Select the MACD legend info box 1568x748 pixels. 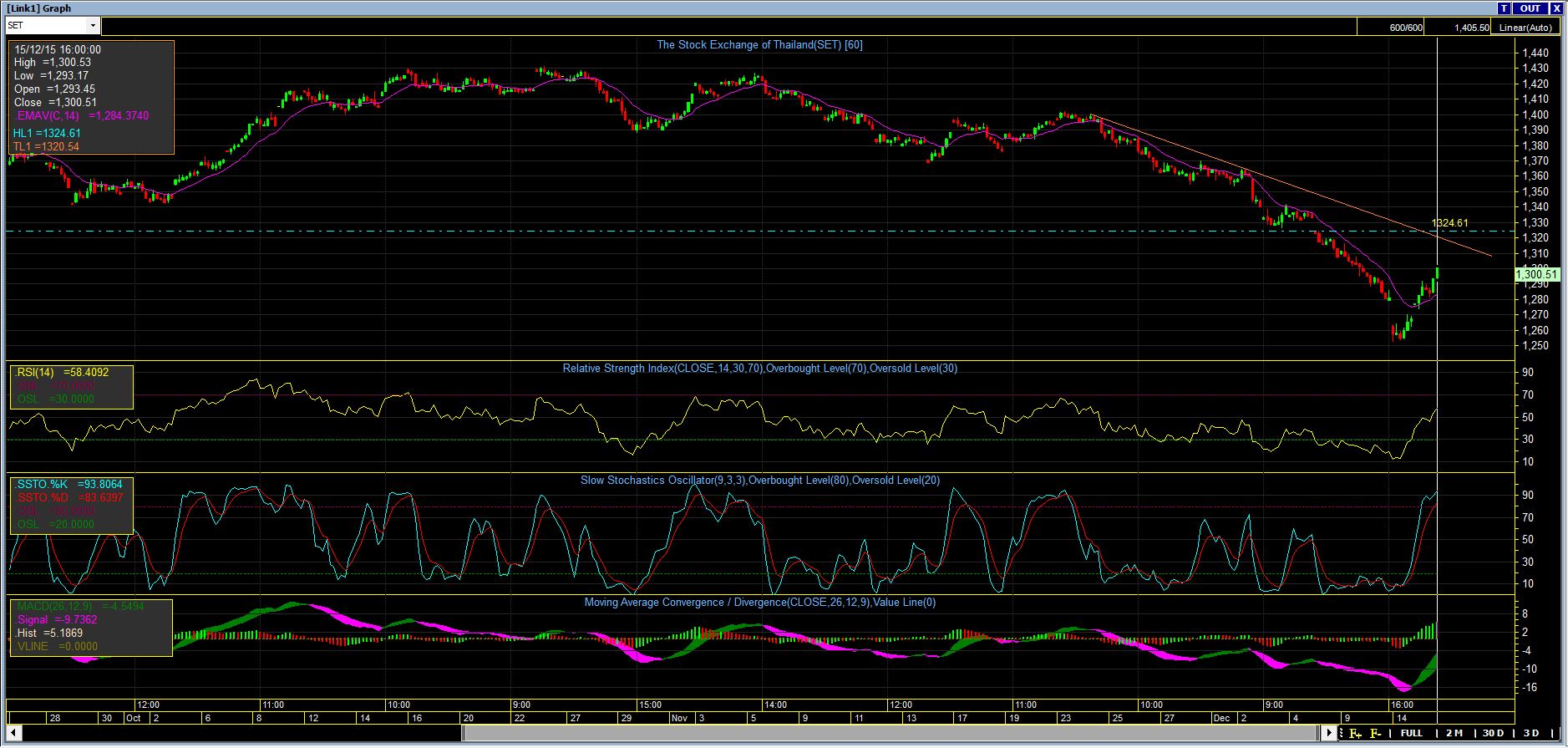(90, 627)
